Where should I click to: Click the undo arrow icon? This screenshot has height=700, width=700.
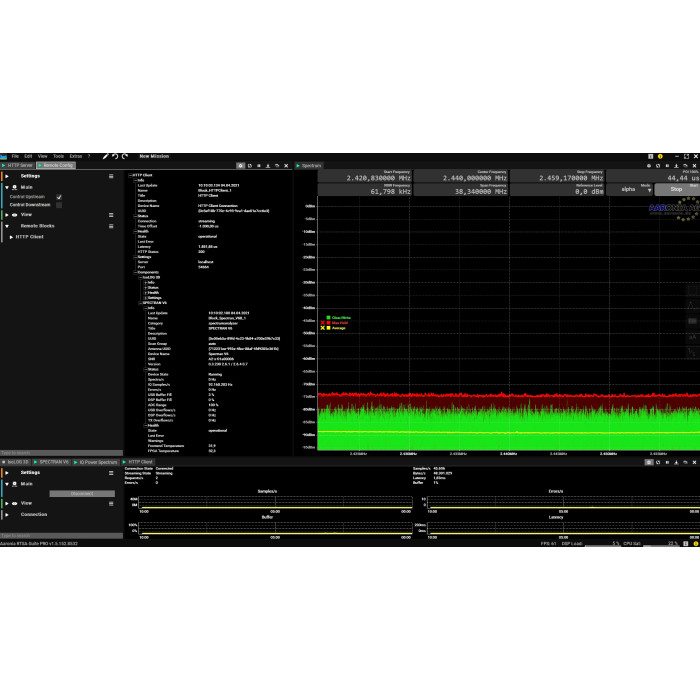115,156
